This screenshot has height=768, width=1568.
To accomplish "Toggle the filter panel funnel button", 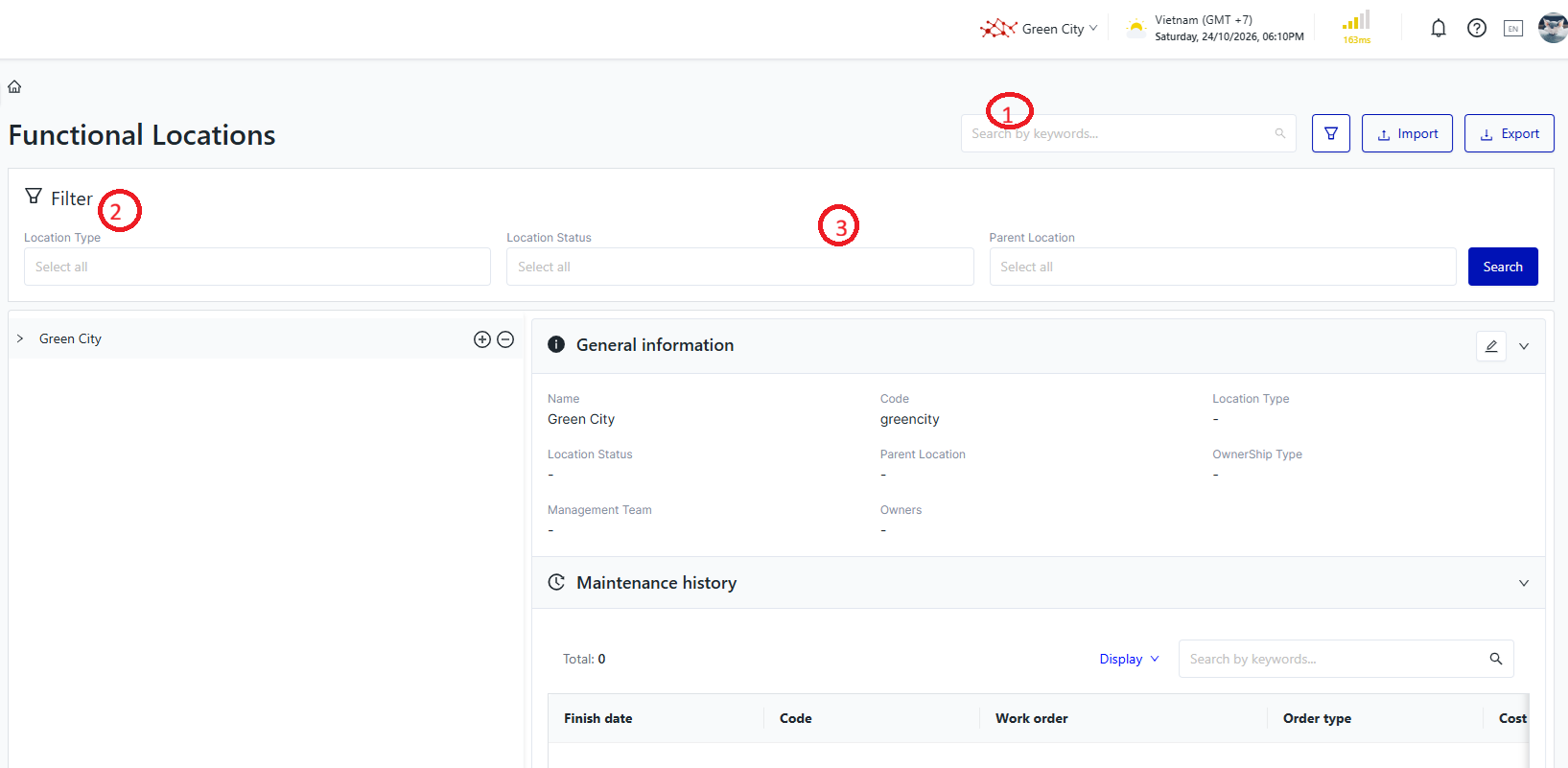I will click(1331, 133).
